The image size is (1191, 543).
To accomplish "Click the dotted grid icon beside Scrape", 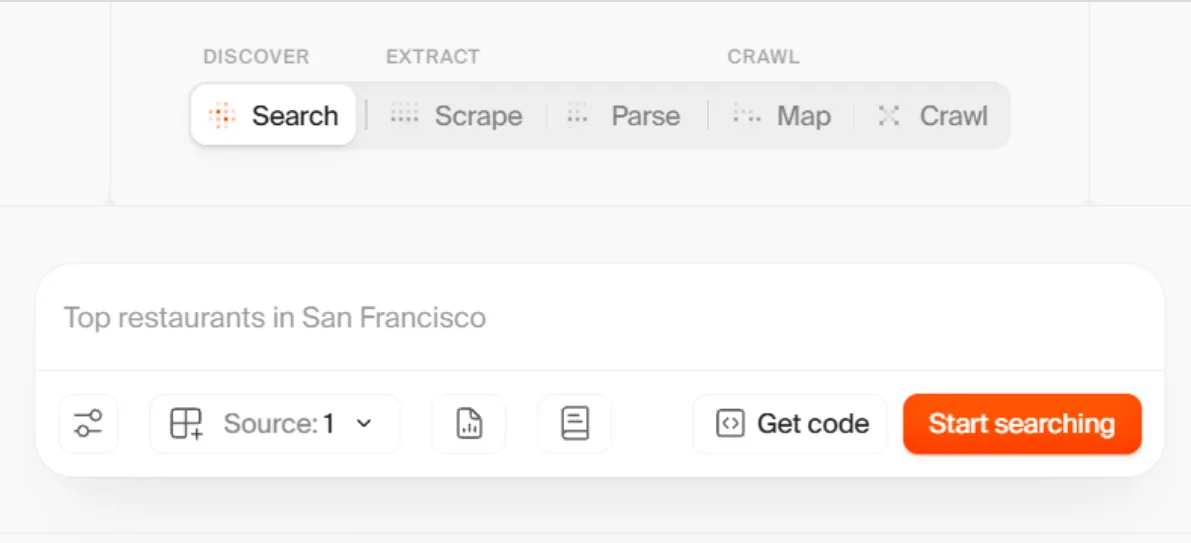I will click(x=404, y=115).
